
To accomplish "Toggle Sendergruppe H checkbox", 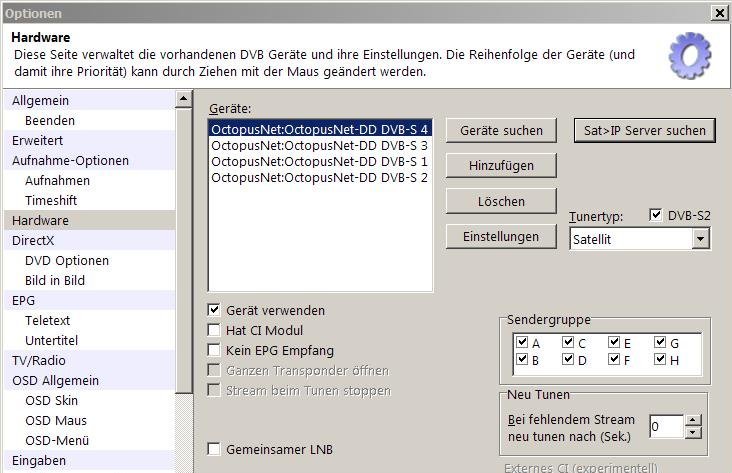I will 660,360.
